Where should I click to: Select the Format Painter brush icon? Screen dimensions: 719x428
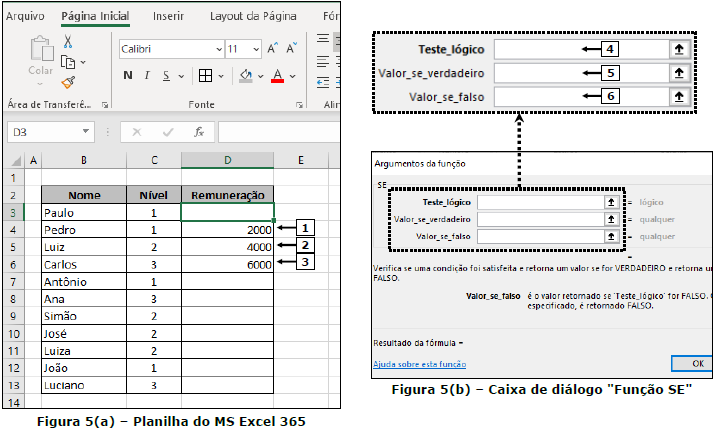click(x=68, y=83)
